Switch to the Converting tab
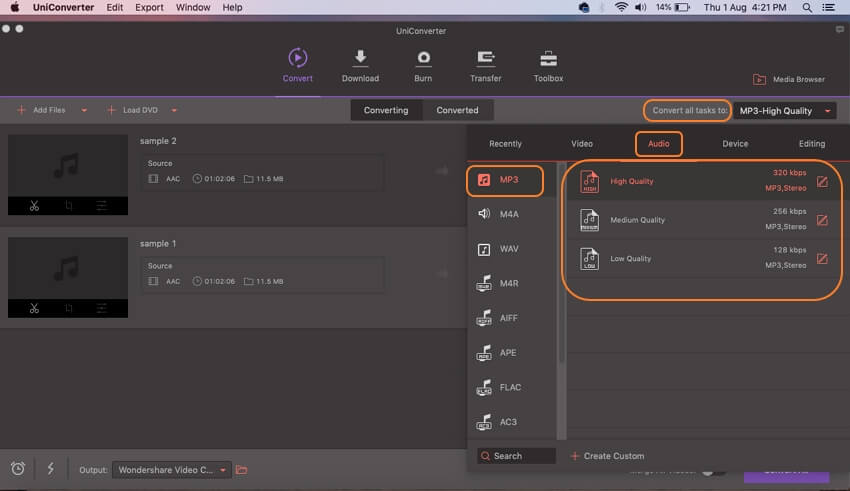850x491 pixels. 386,110
